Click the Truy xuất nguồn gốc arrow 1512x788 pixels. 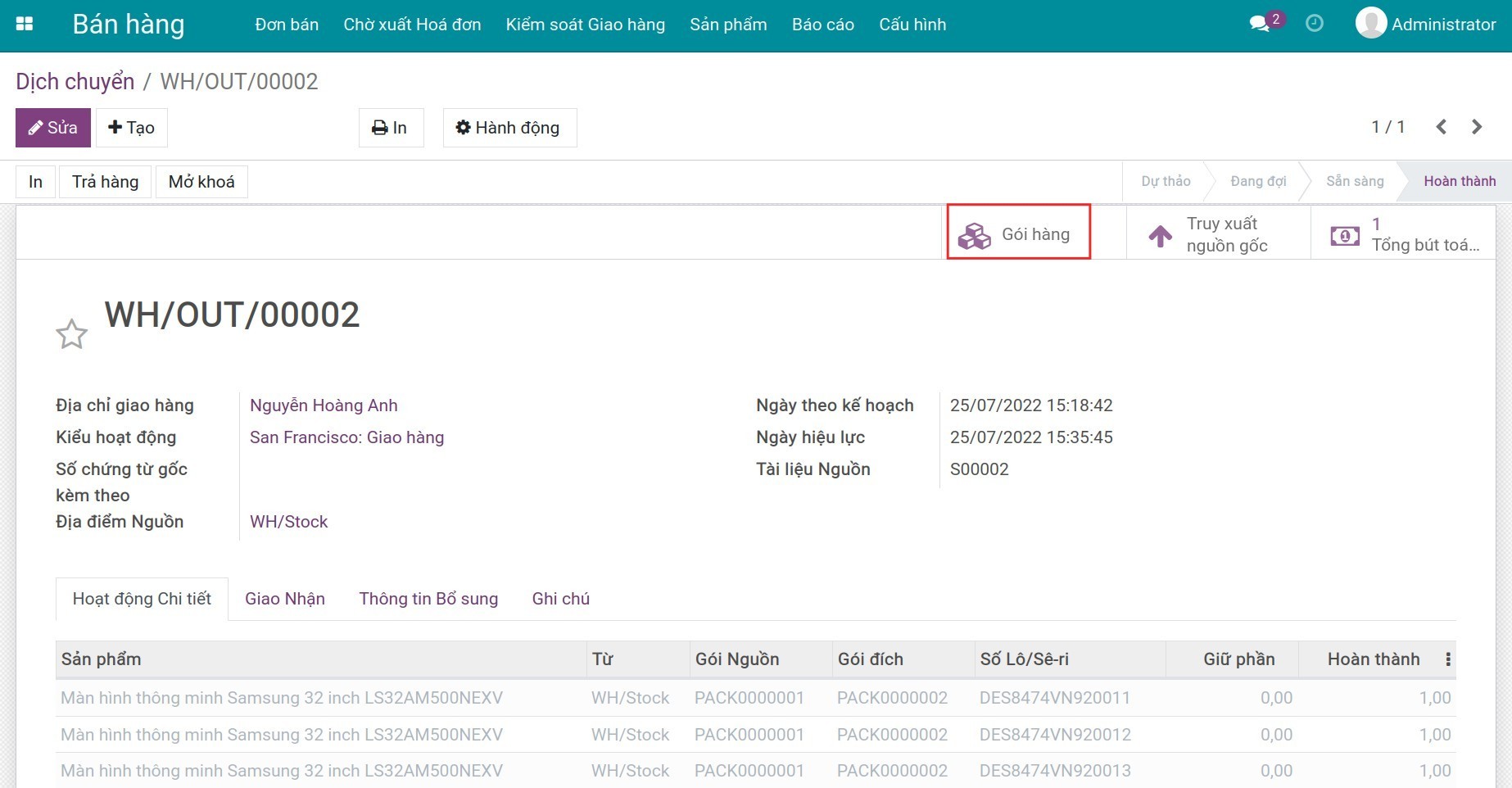(x=1160, y=236)
